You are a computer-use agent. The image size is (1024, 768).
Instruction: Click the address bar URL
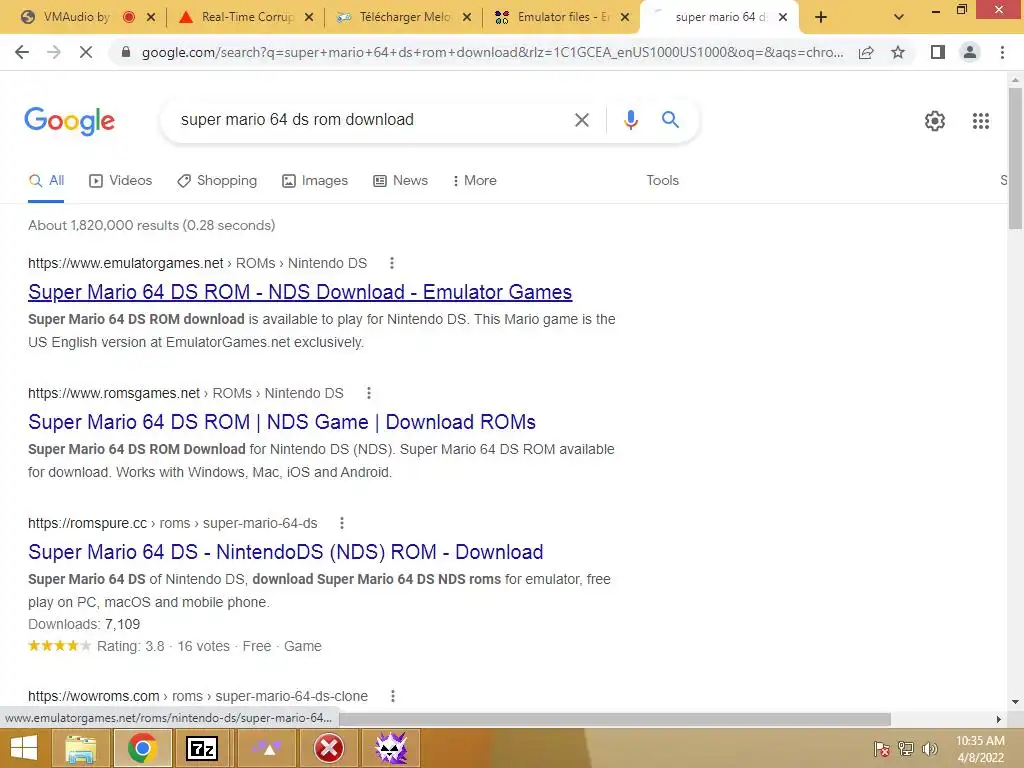492,52
